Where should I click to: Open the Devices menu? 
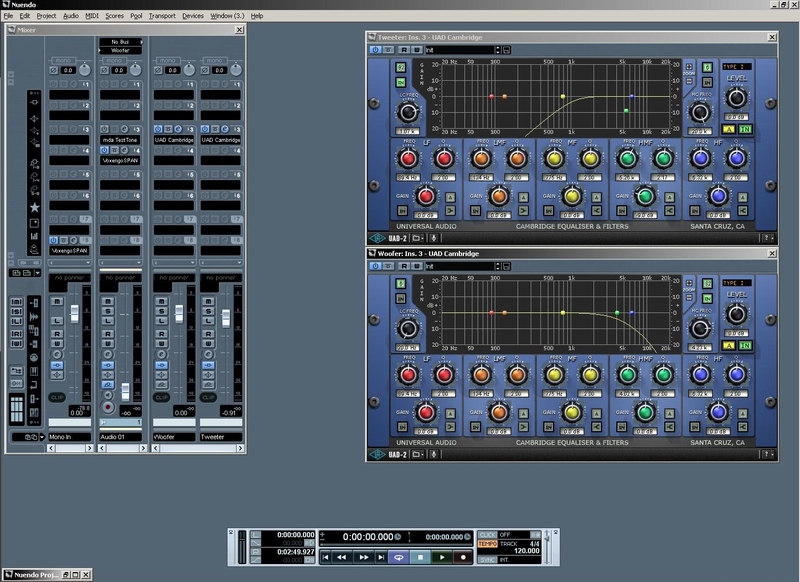tap(193, 16)
